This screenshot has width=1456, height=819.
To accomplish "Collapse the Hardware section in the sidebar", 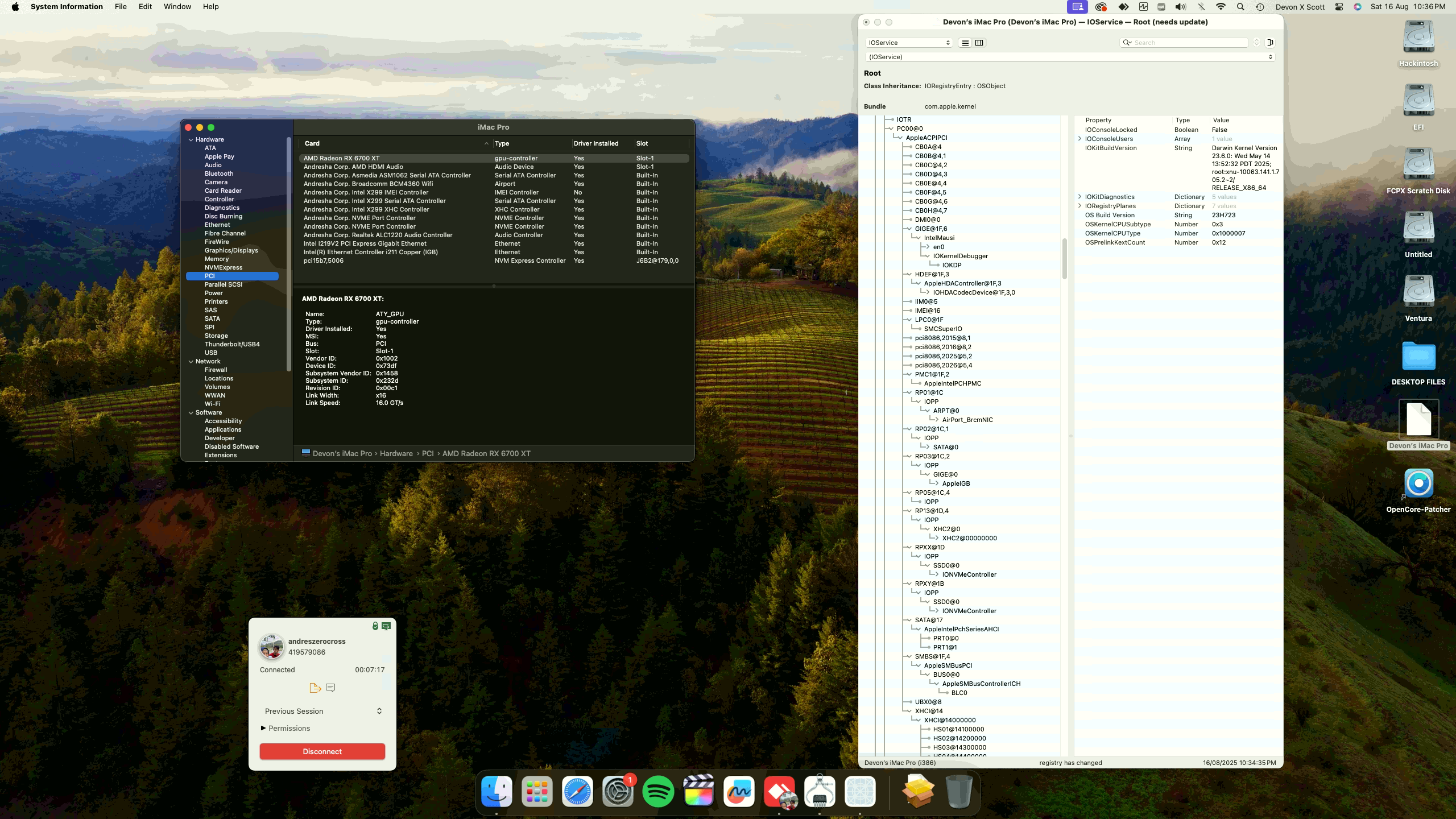I will click(191, 139).
